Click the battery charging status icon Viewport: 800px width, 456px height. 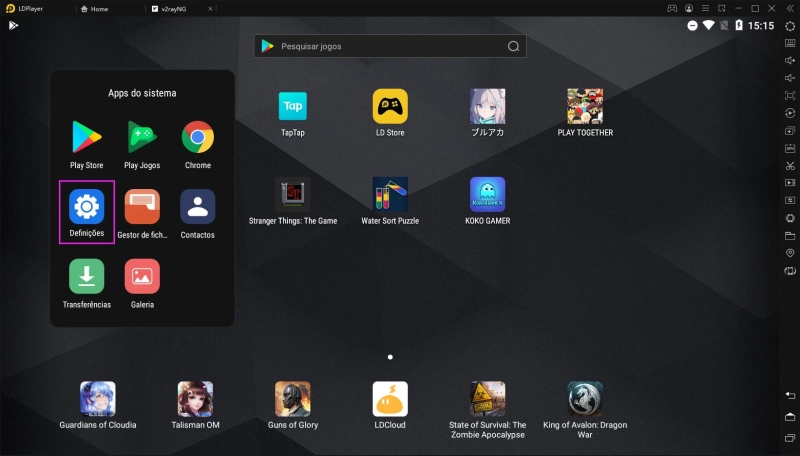[x=739, y=25]
